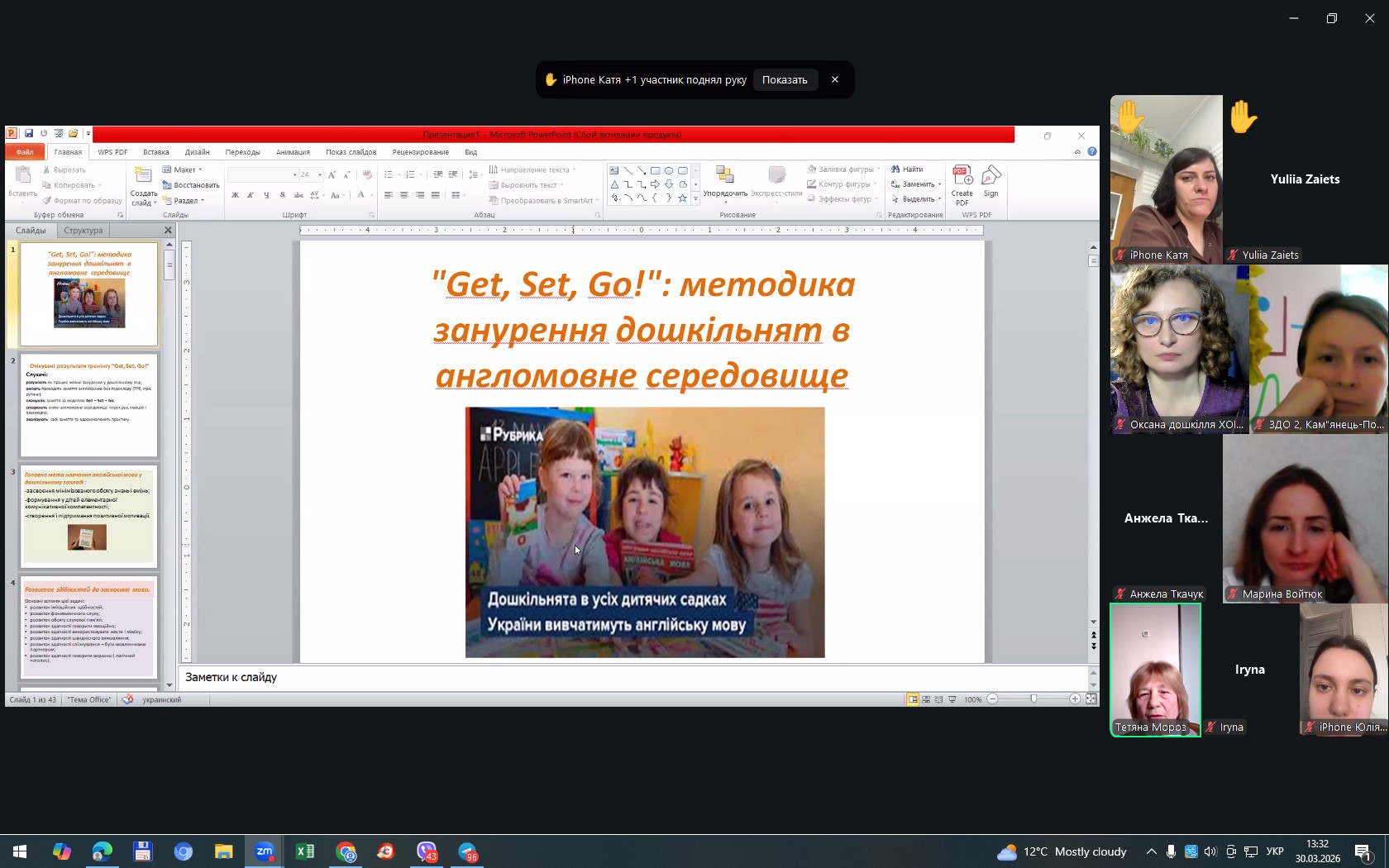Screen dimensions: 1389x868
Task: Click the fit slide to window icon
Action: coord(1091,699)
